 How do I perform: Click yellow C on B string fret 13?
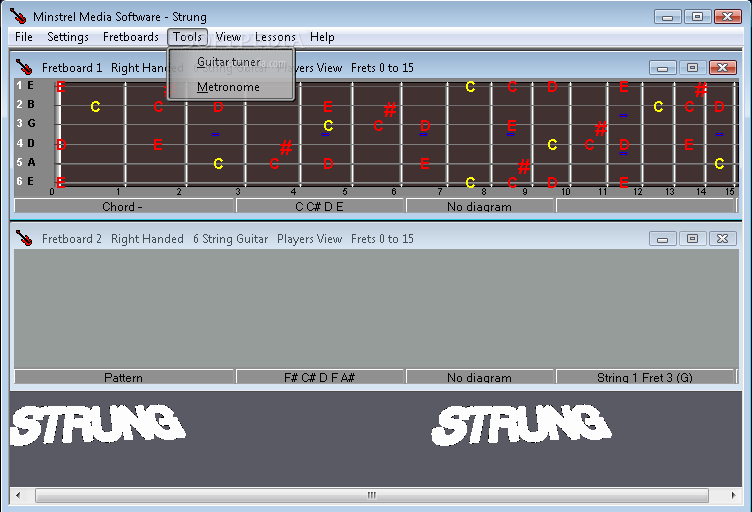coord(658,106)
